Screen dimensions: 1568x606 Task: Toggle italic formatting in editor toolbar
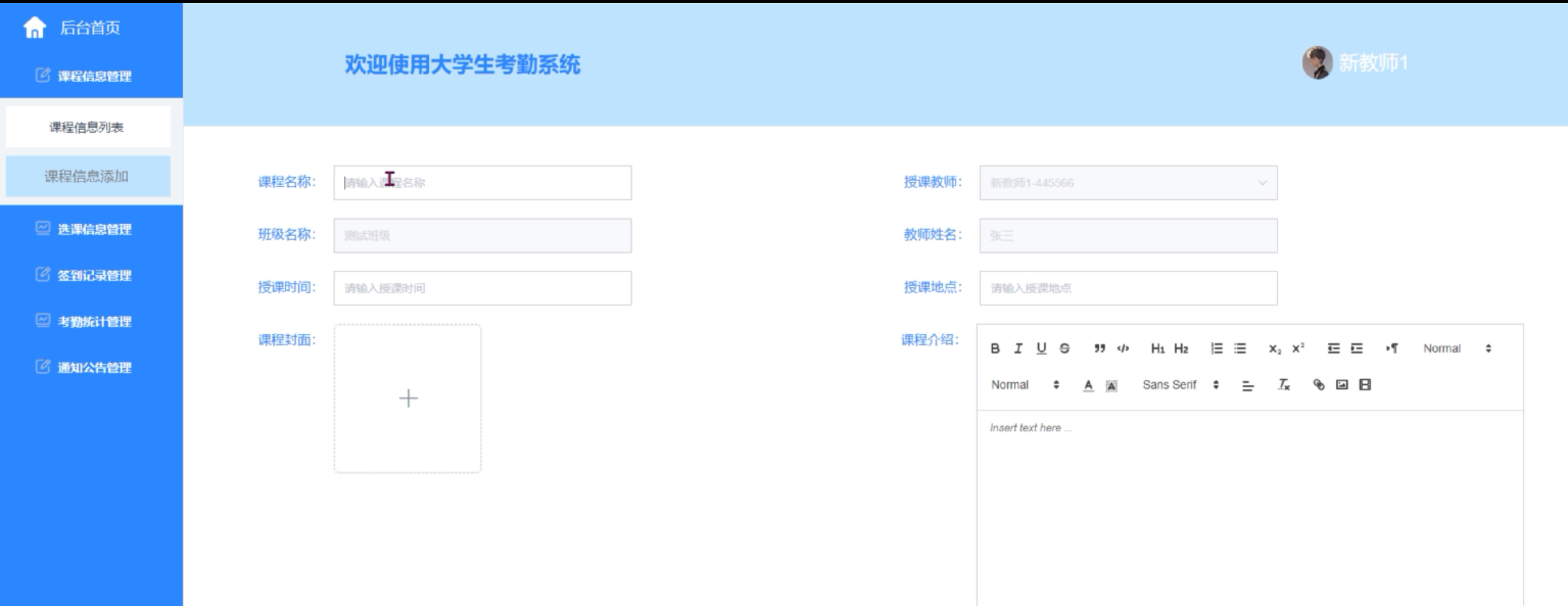click(1018, 348)
